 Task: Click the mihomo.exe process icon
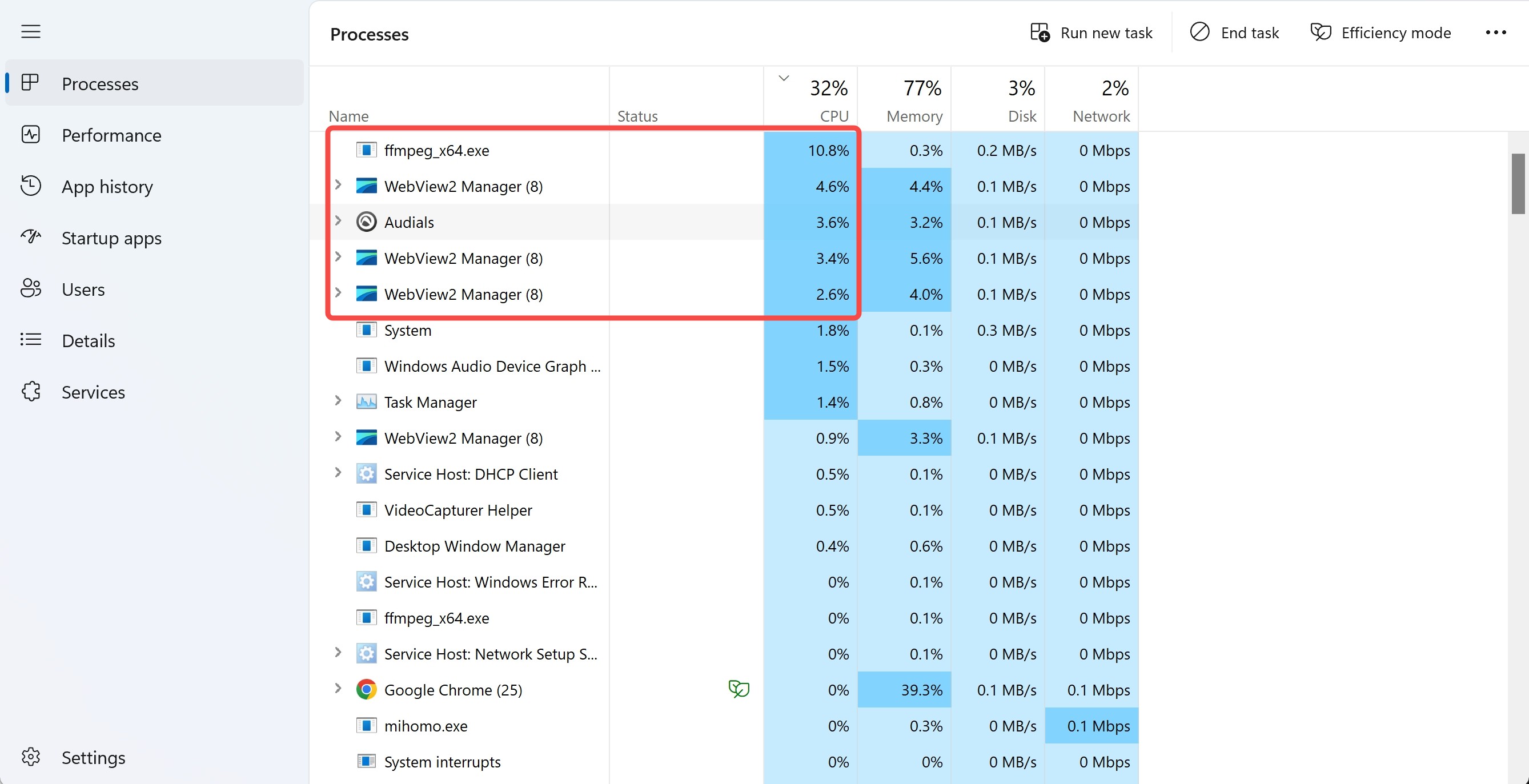pyautogui.click(x=366, y=726)
